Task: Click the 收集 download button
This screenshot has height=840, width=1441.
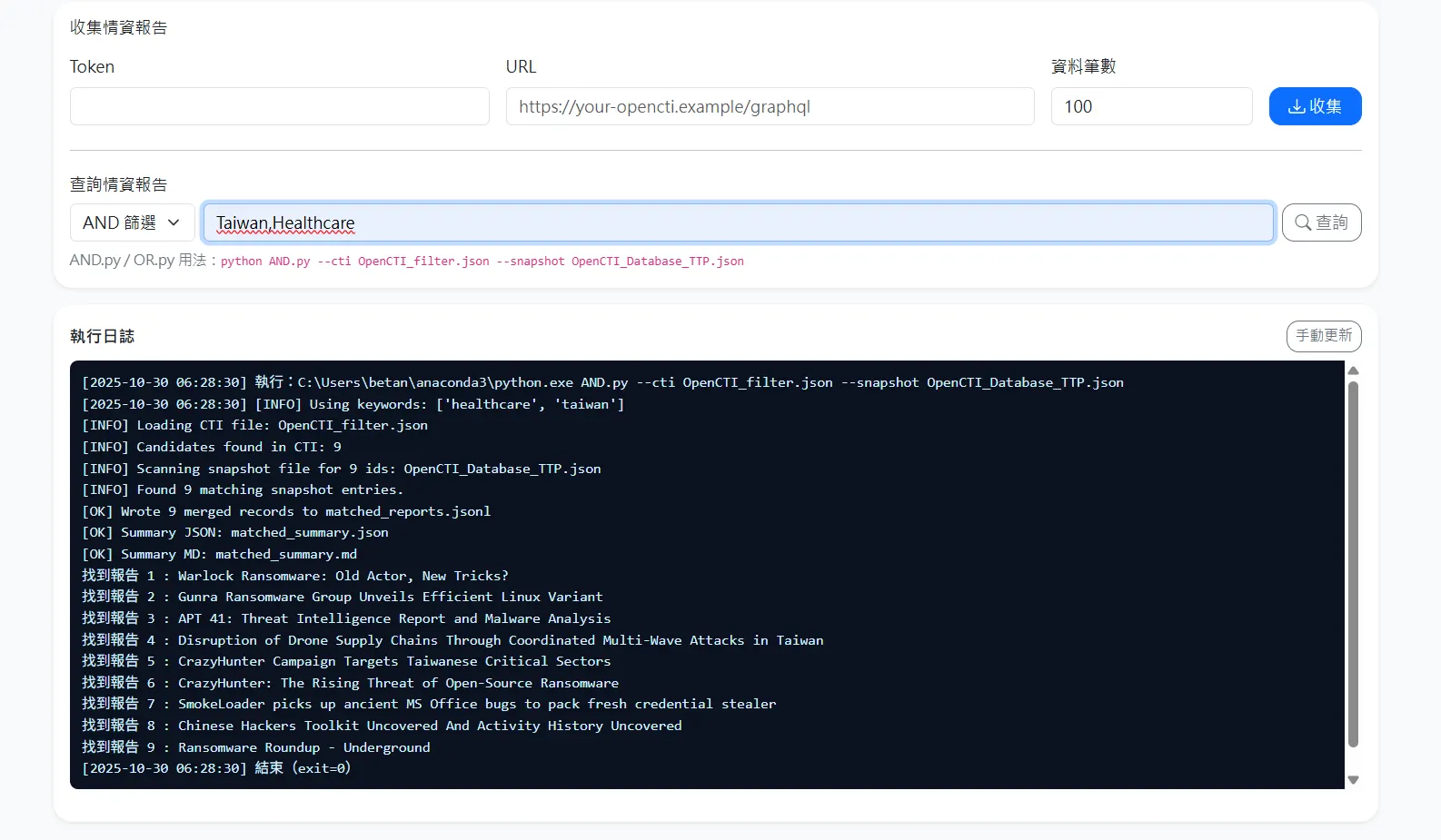Action: 1315,106
